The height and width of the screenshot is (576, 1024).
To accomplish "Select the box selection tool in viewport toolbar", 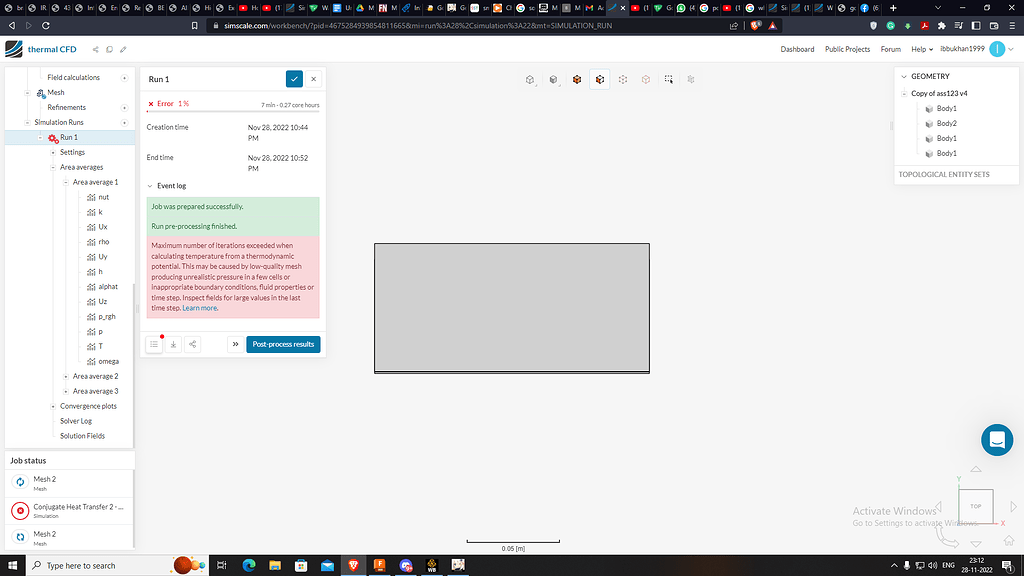I will tap(668, 79).
